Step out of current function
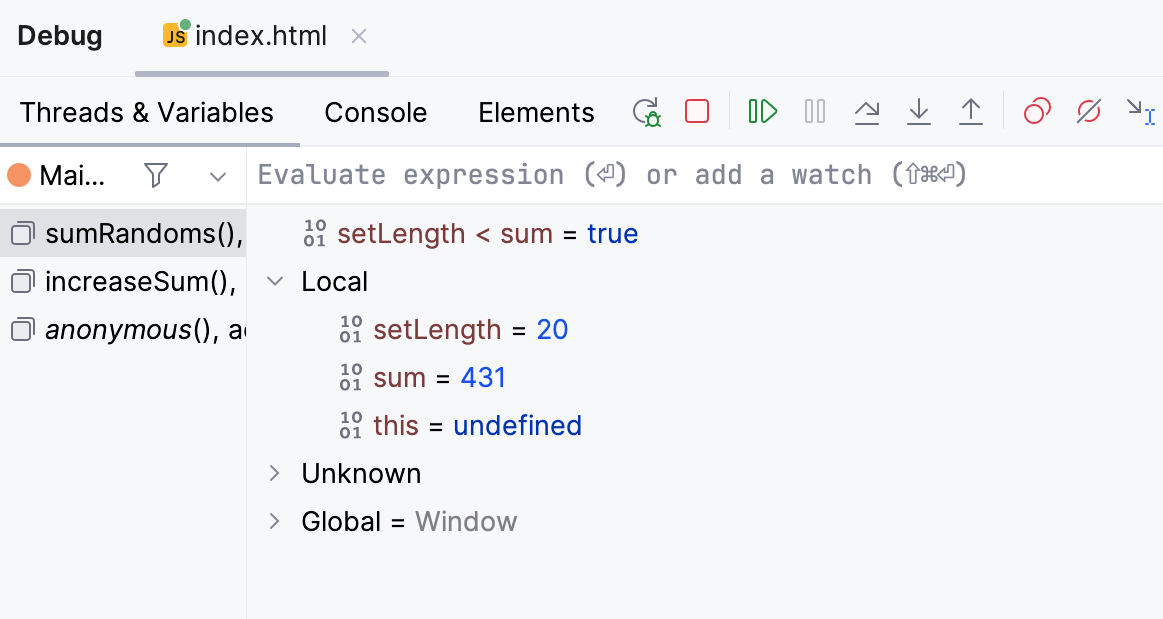Screen dimensions: 1163x619 (x=971, y=111)
